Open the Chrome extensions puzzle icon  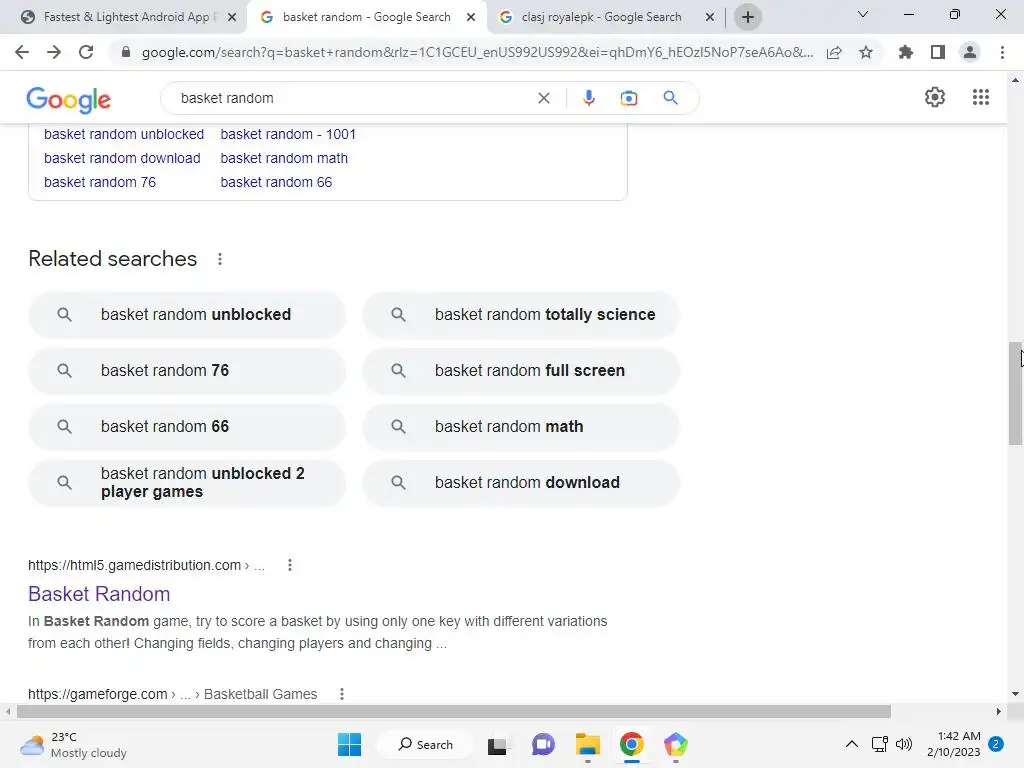905,52
